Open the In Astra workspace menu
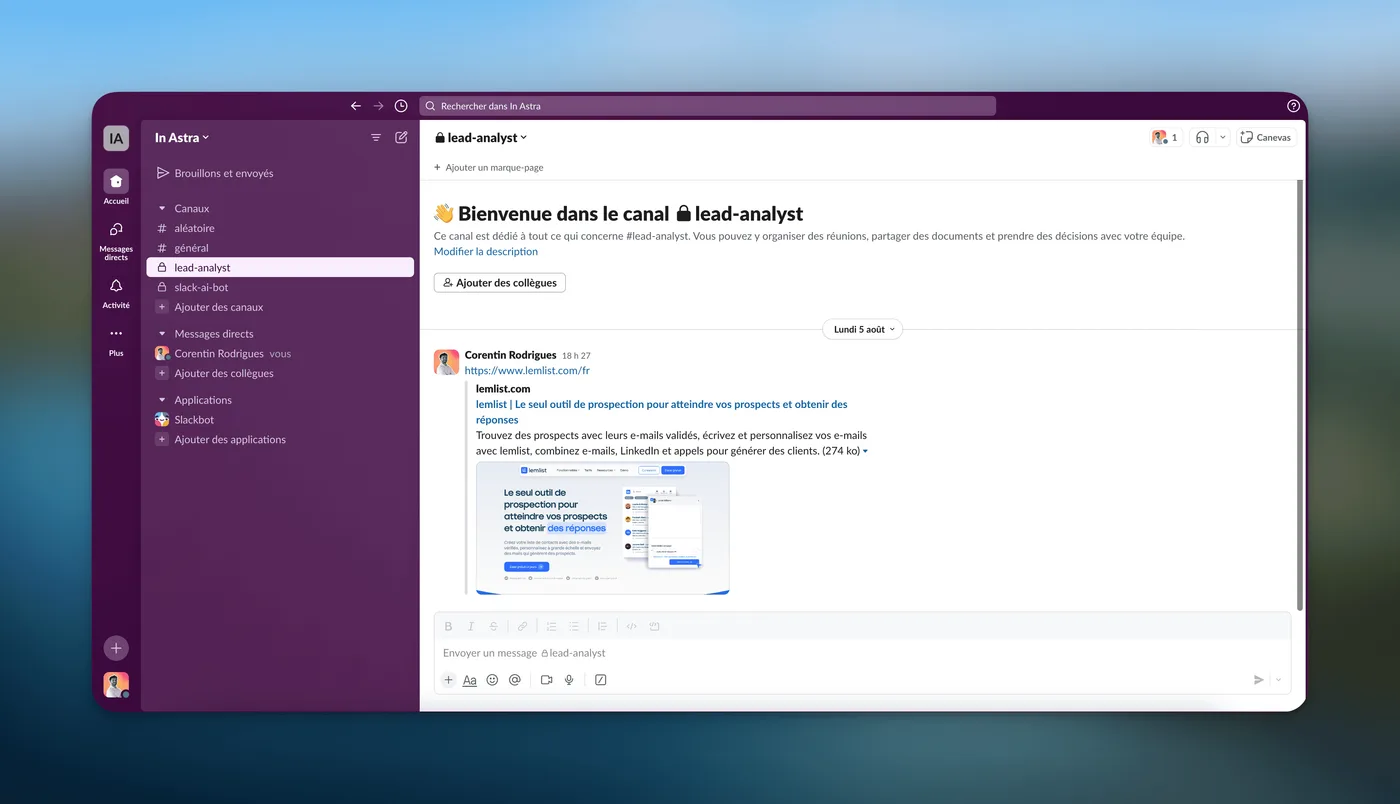The image size is (1400, 804). (182, 138)
